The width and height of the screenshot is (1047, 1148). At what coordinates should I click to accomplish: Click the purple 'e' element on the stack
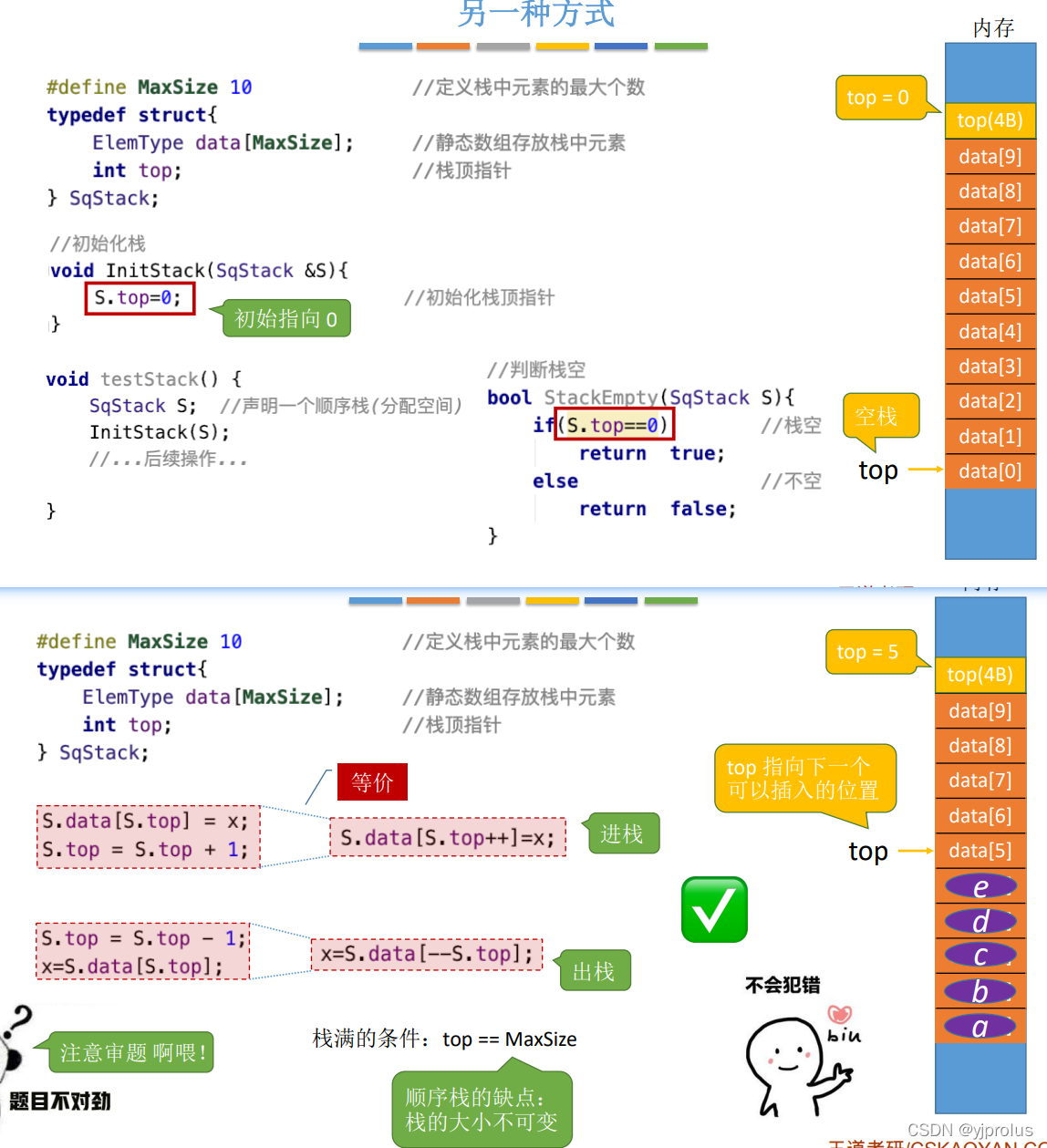pyautogui.click(x=980, y=885)
